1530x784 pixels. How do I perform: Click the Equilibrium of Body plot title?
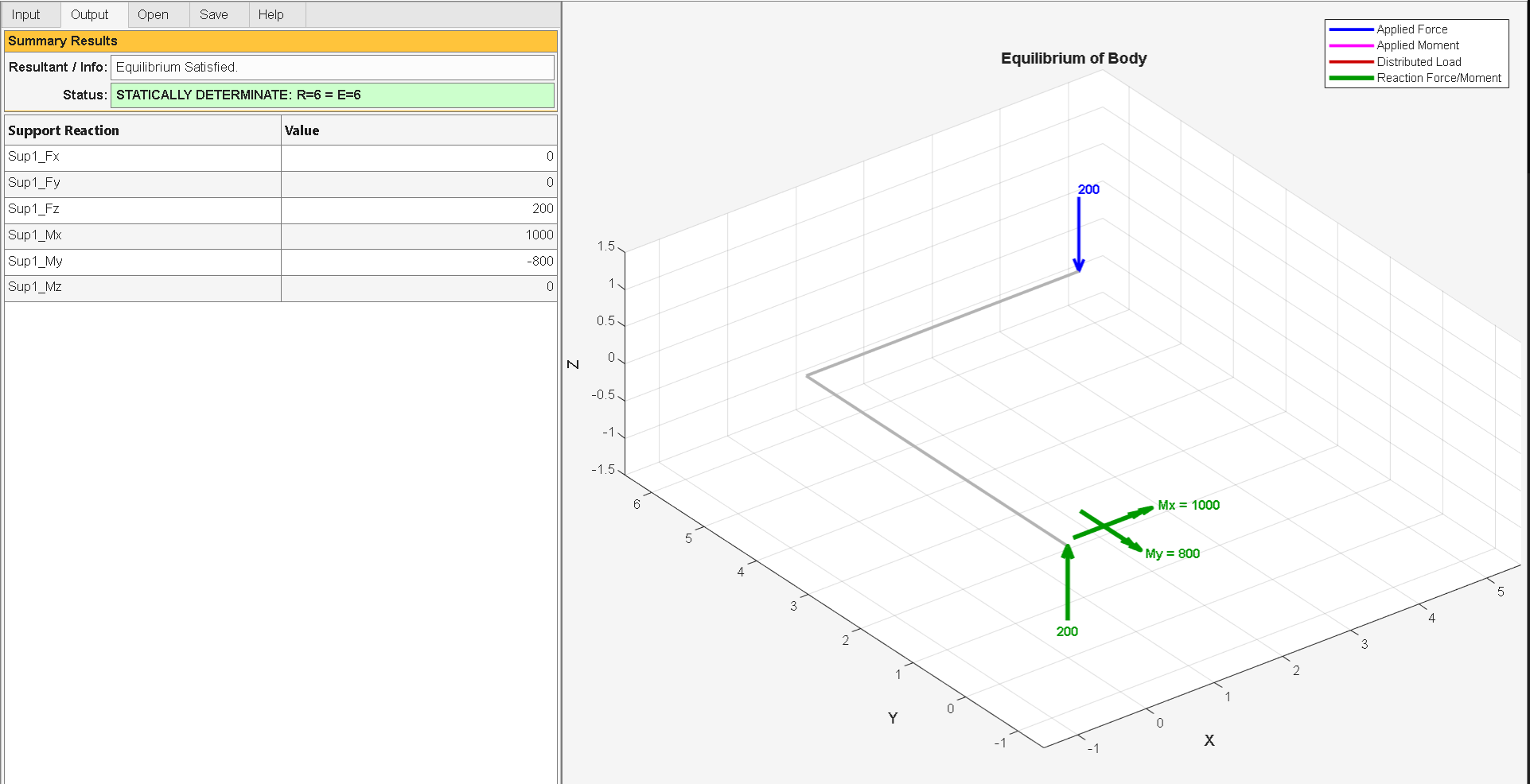pos(1073,58)
